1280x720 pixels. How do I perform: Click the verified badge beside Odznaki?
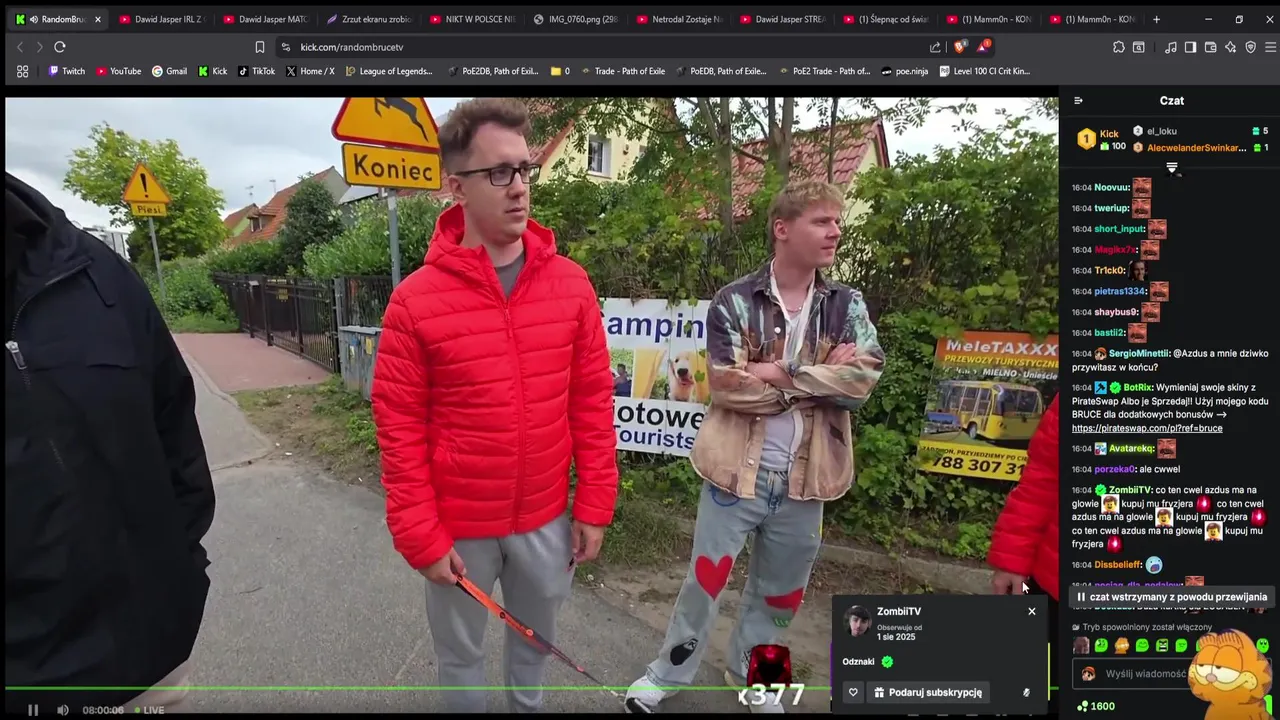(x=887, y=661)
